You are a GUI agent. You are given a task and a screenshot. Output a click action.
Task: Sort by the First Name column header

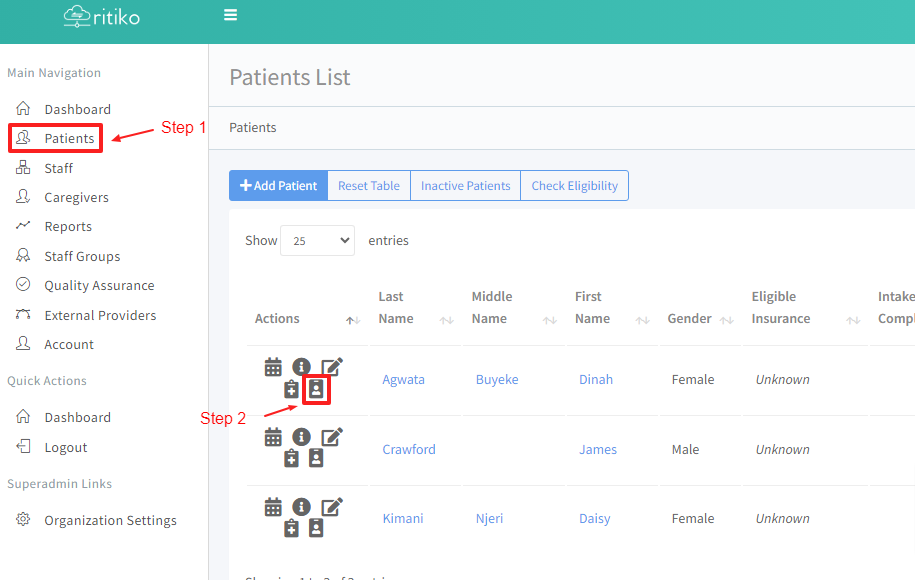(592, 308)
